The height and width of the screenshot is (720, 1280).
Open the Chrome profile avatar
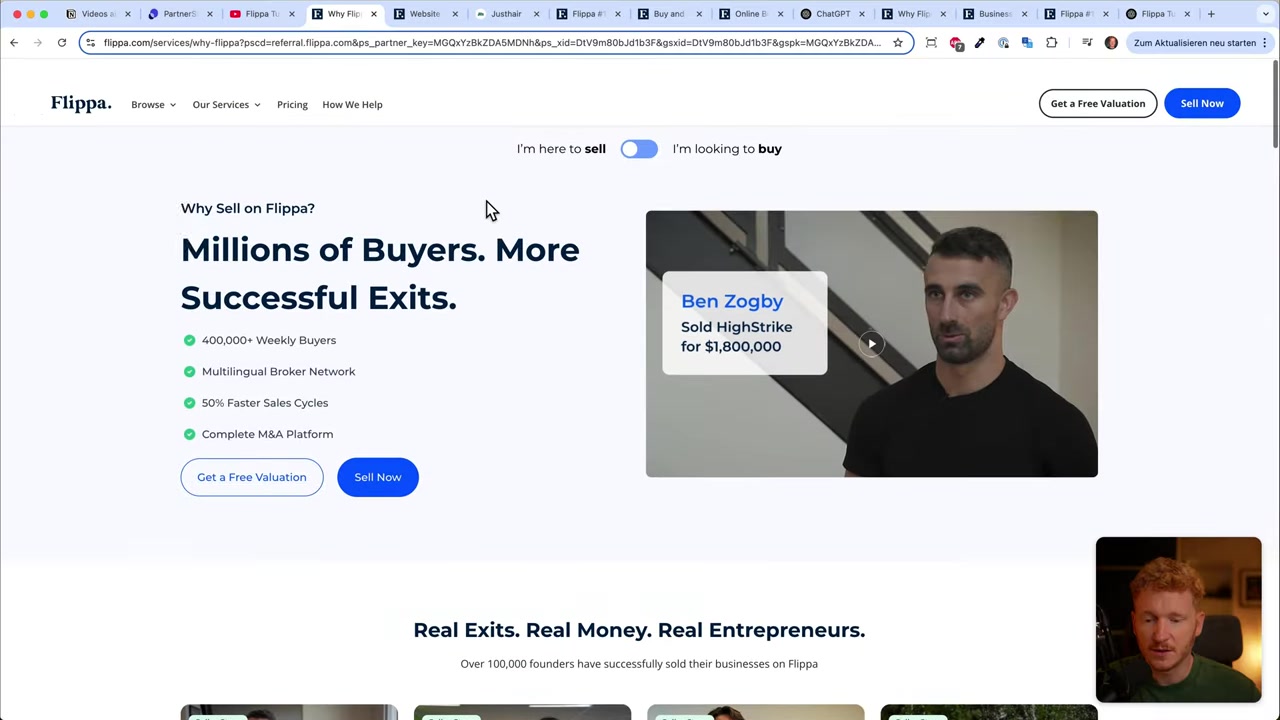[1111, 43]
